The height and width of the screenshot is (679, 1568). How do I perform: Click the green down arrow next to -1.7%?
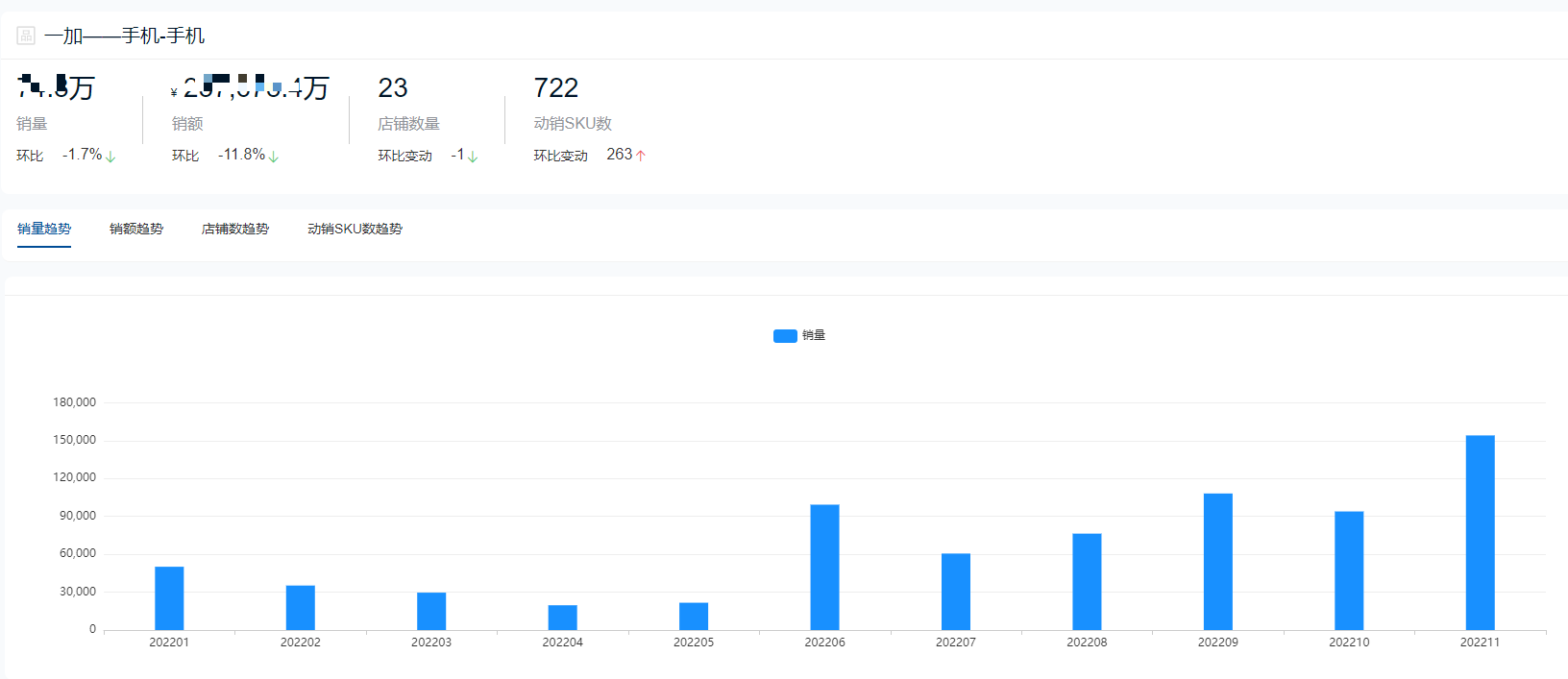click(x=110, y=157)
